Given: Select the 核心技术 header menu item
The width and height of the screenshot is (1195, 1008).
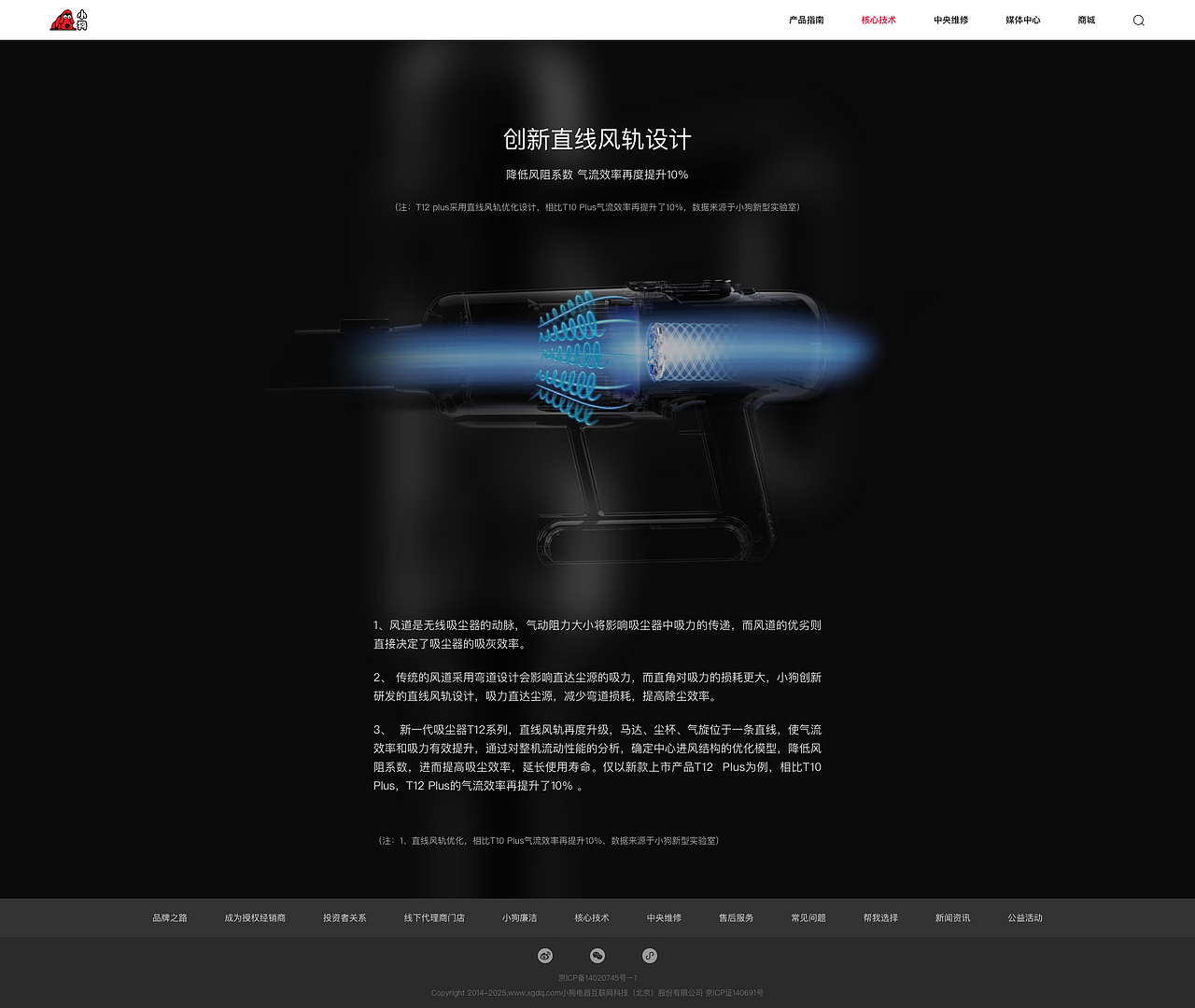Looking at the screenshot, I should pos(879,20).
